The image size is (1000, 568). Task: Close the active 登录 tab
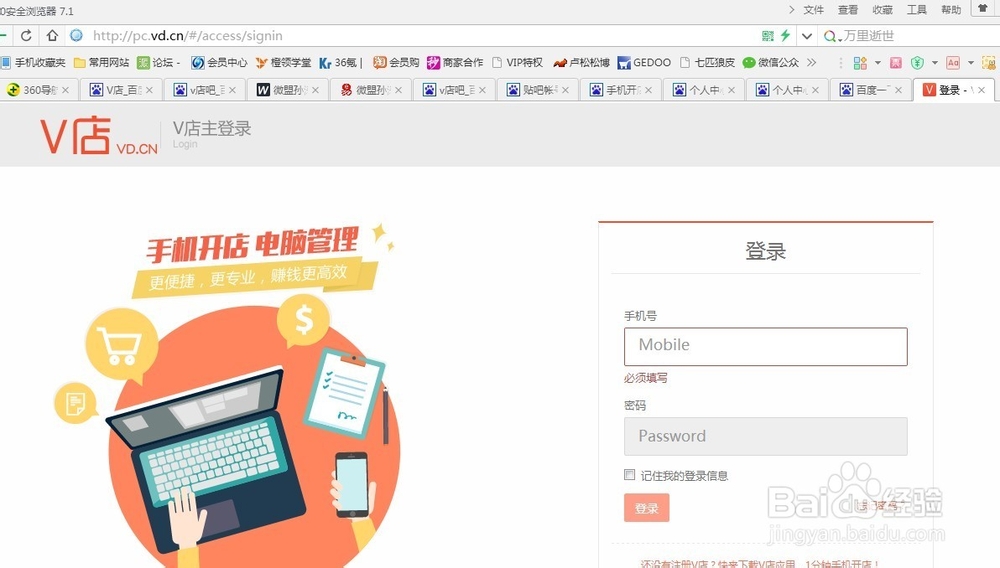(982, 90)
